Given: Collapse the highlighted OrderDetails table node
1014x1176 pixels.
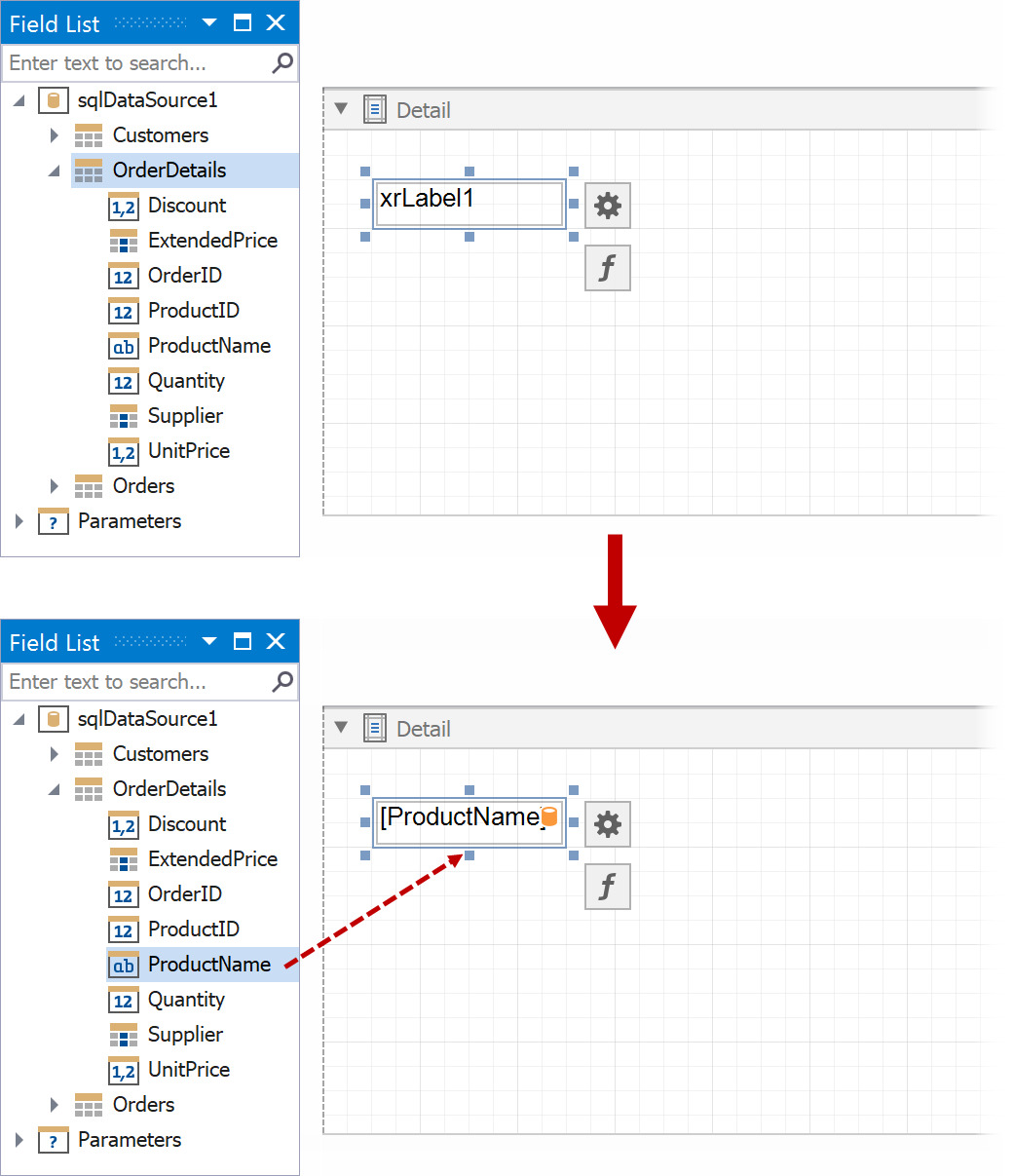Looking at the screenshot, I should click(x=54, y=171).
